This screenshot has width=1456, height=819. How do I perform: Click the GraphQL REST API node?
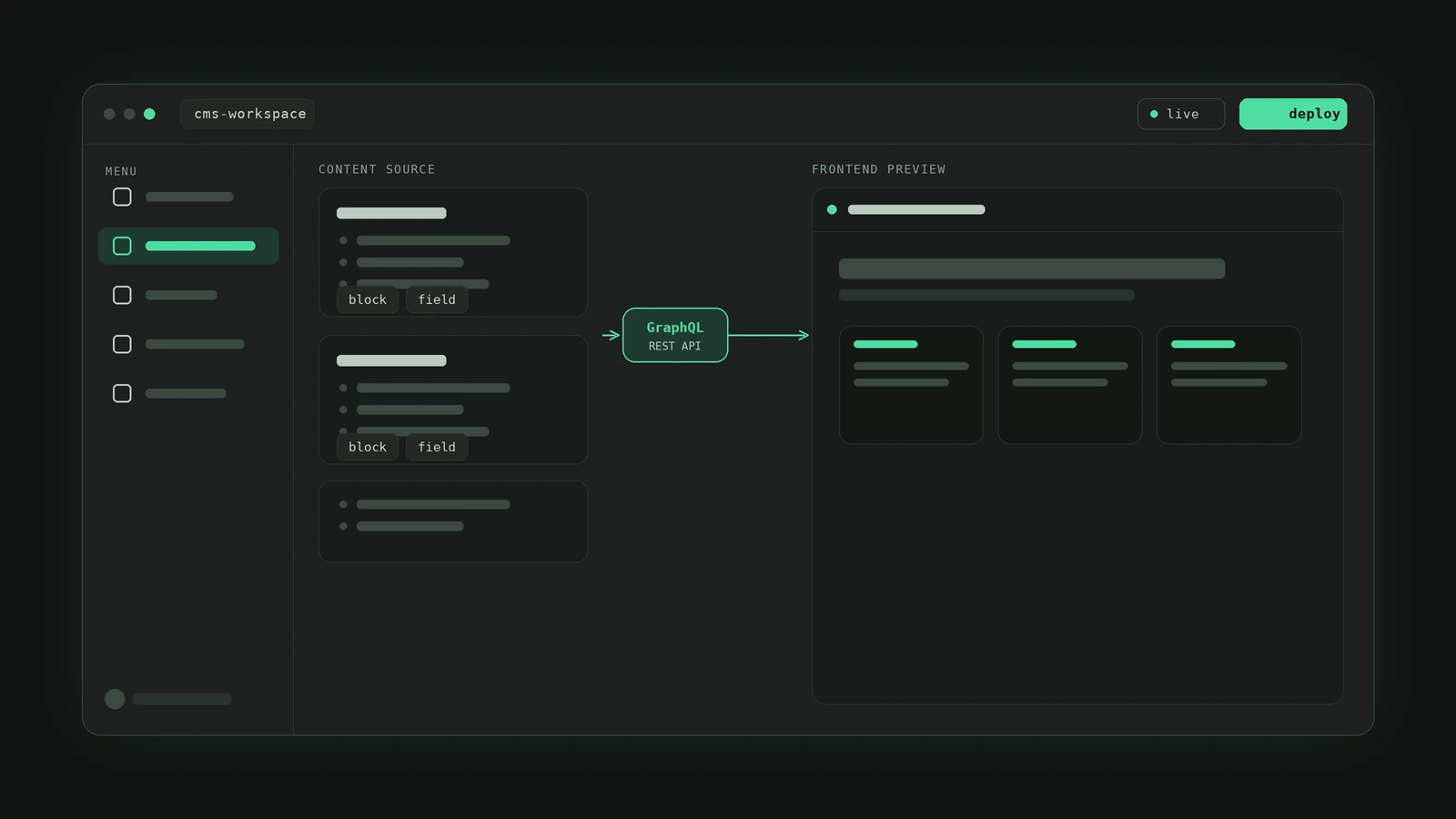click(675, 335)
